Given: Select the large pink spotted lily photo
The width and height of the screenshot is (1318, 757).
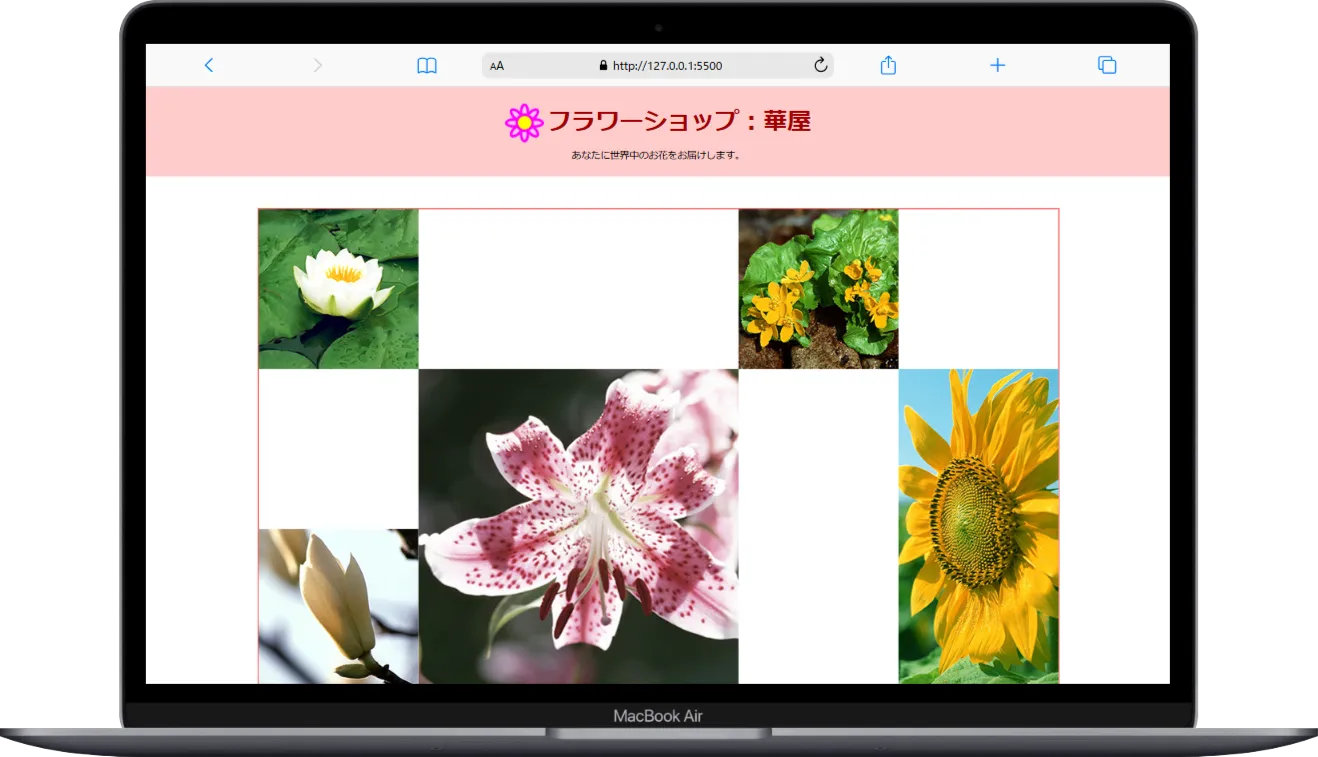Looking at the screenshot, I should 578,525.
